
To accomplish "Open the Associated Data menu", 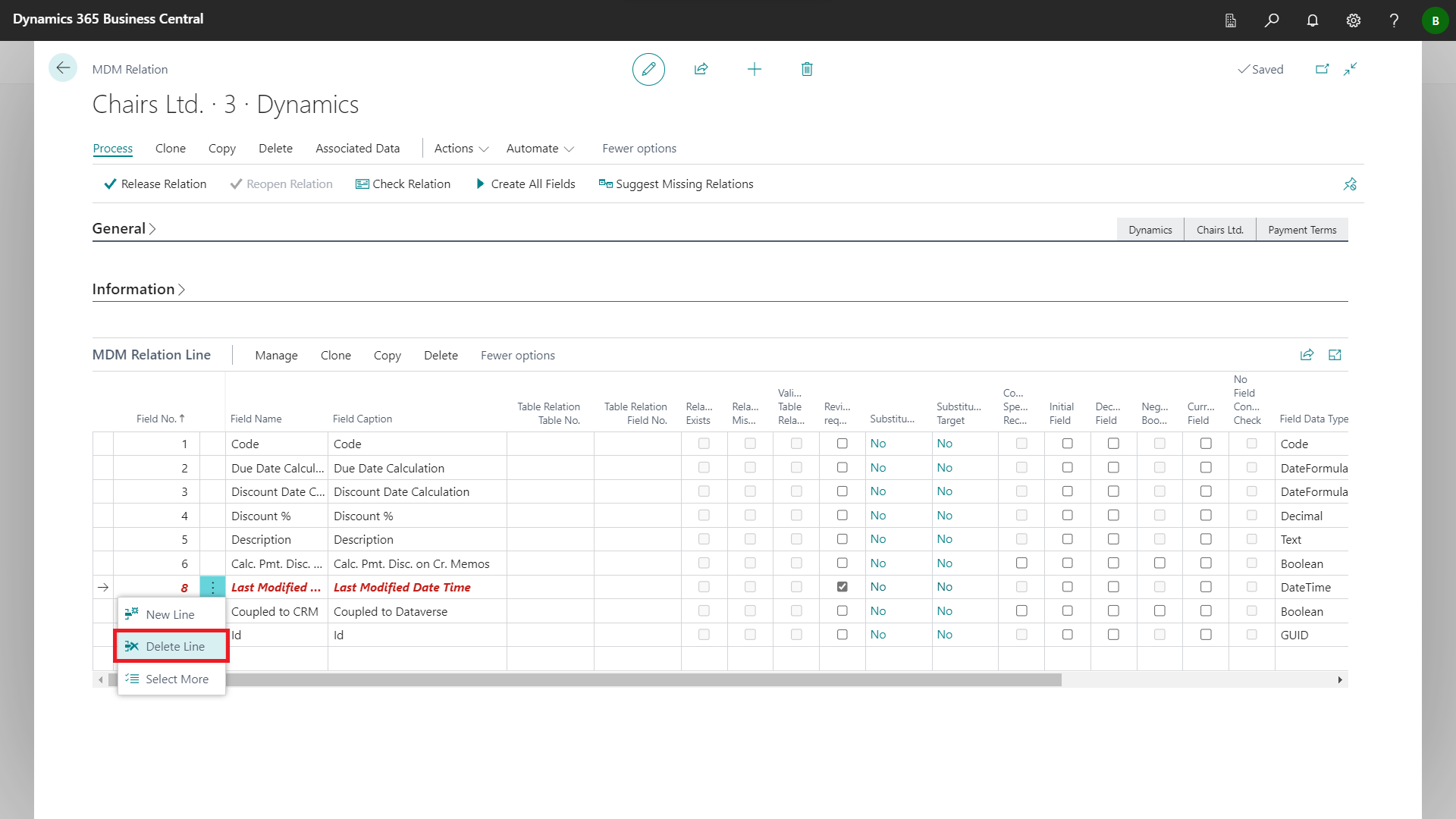I will [357, 149].
